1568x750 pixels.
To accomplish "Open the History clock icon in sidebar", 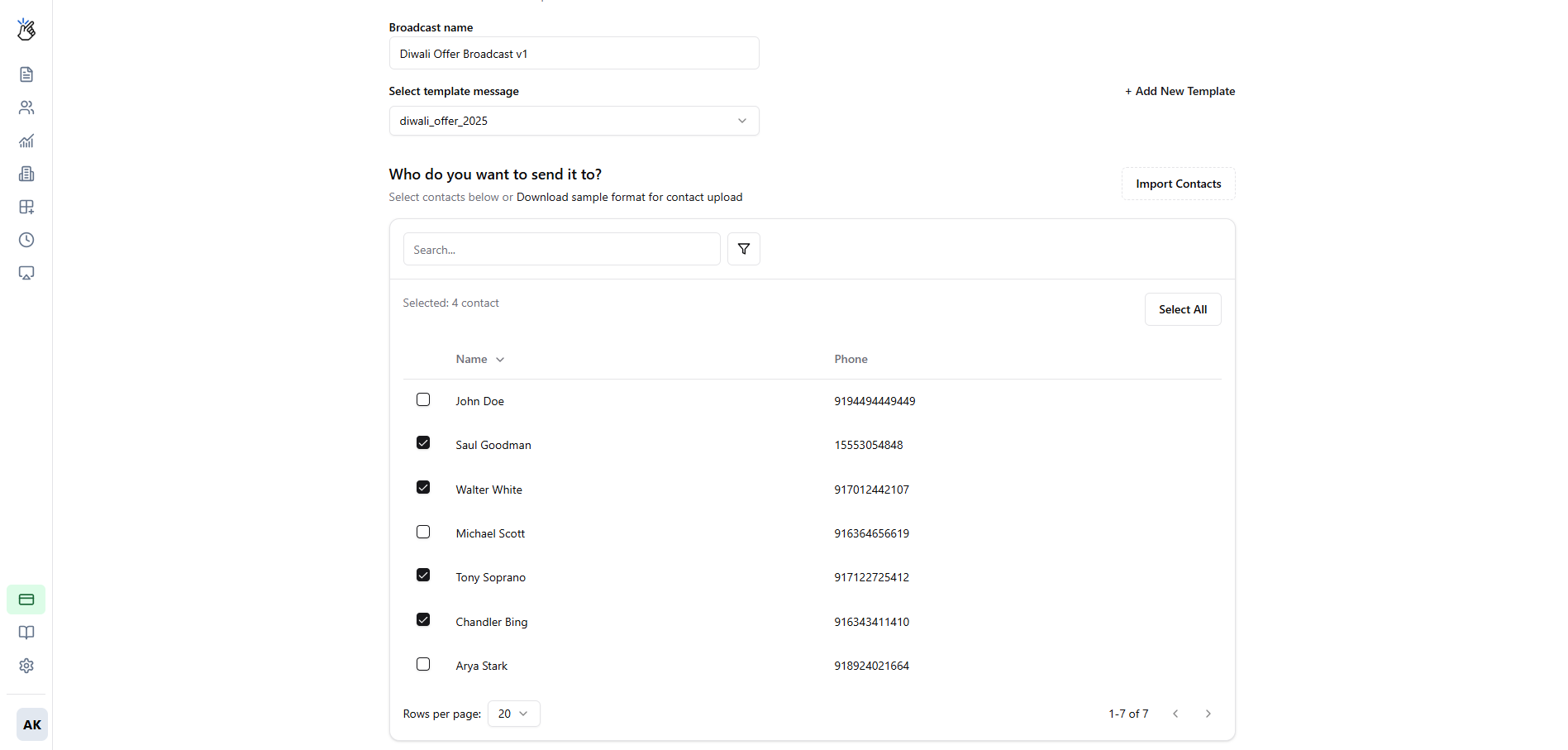I will pos(26,240).
